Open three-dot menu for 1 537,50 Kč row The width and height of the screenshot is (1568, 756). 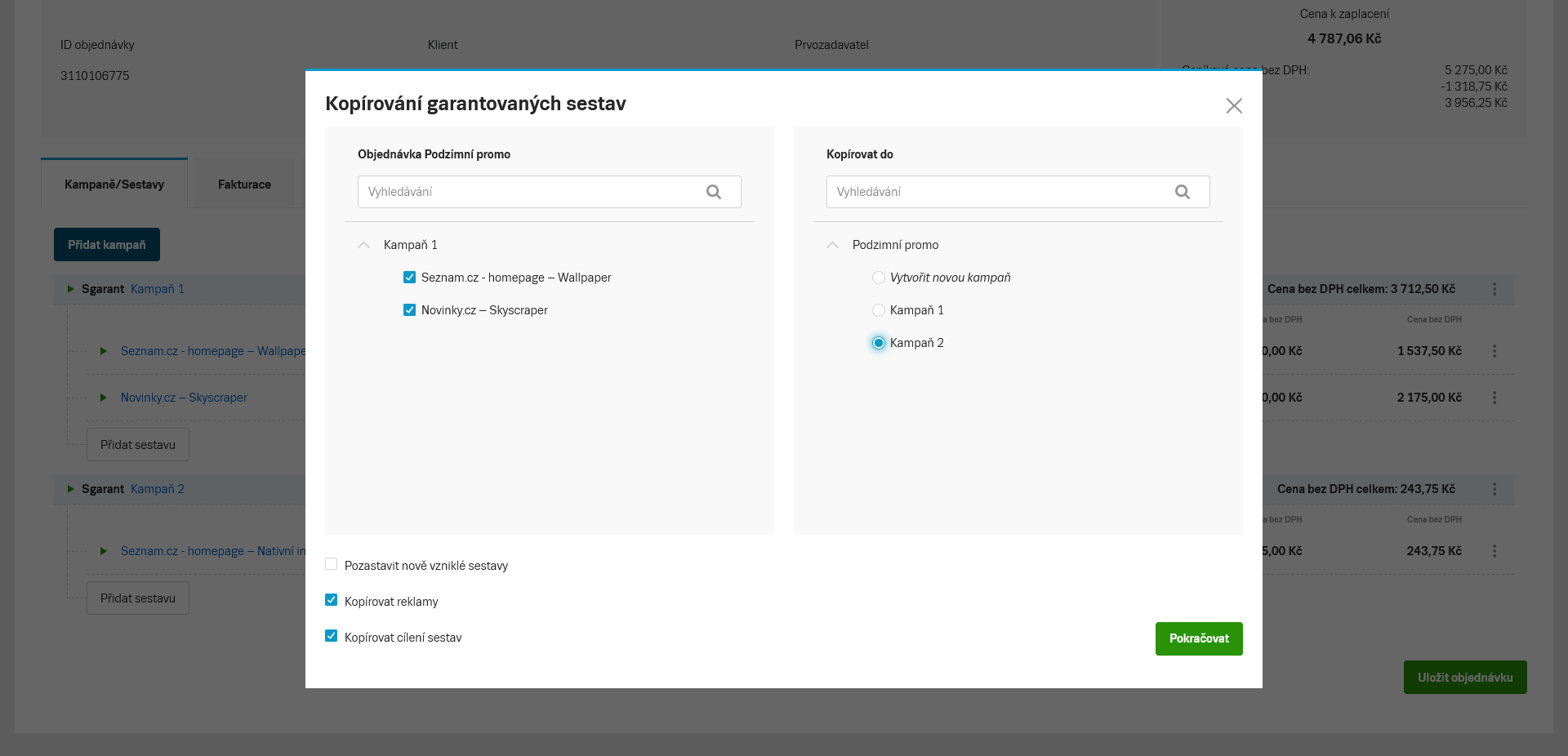[1494, 351]
